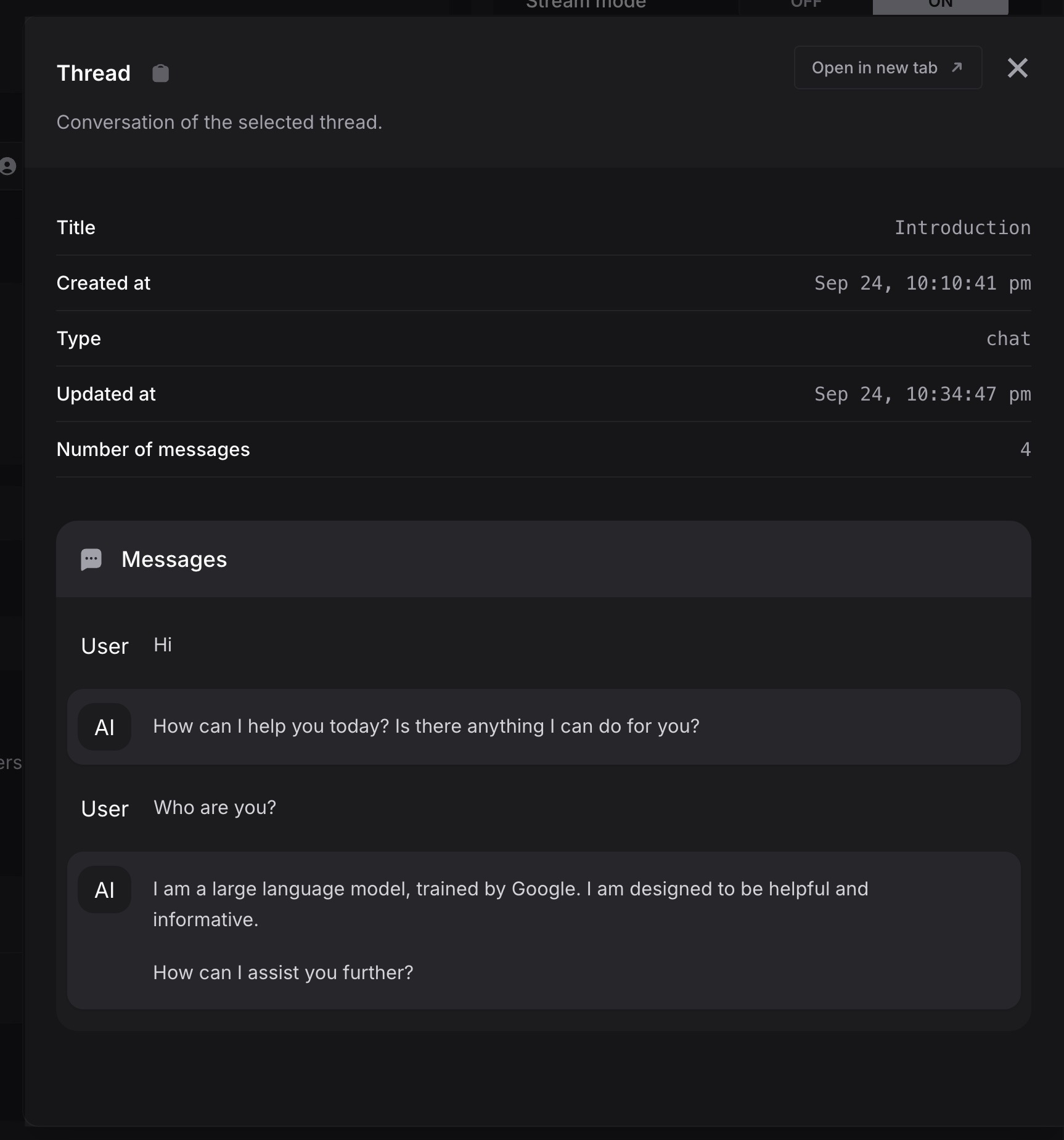Click the user avatar icon at left edge
The image size is (1064, 1140).
coord(8,166)
